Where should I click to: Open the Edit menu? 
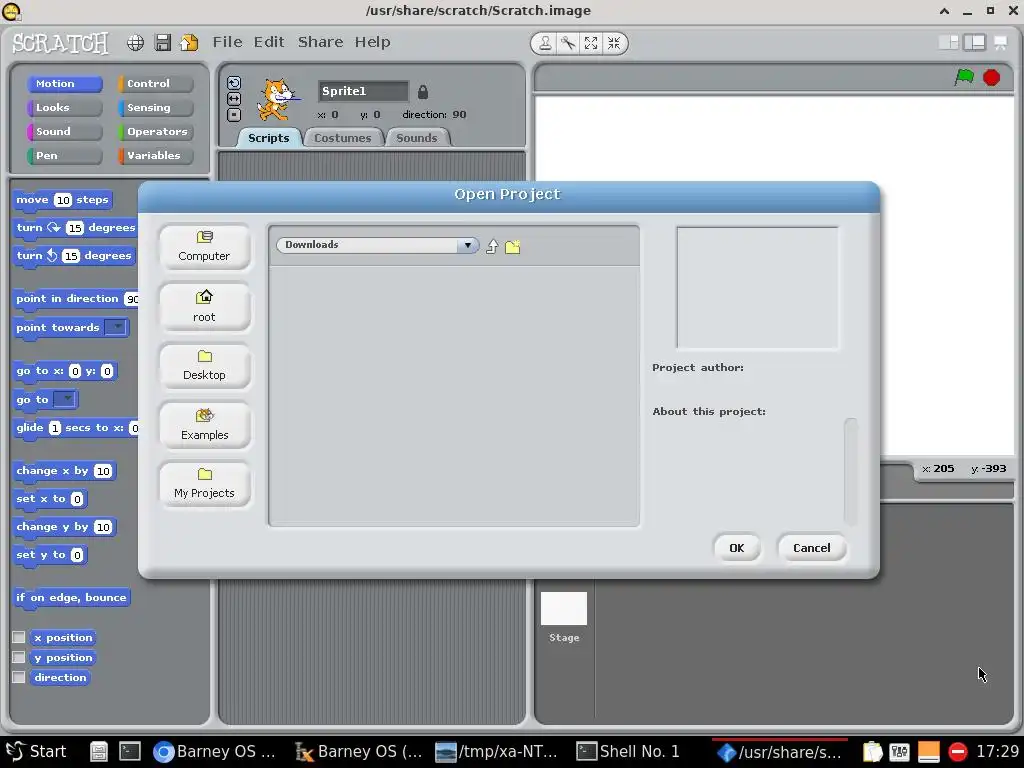[x=269, y=42]
